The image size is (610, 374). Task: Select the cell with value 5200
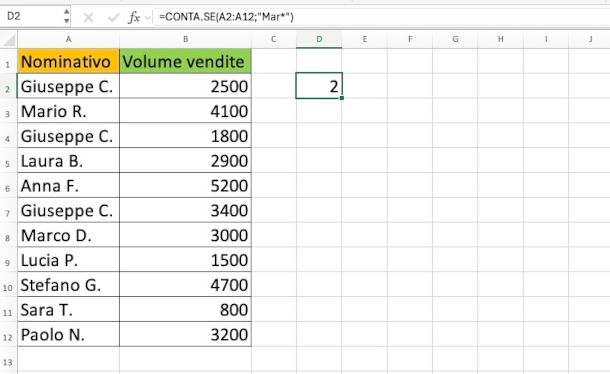tap(186, 186)
